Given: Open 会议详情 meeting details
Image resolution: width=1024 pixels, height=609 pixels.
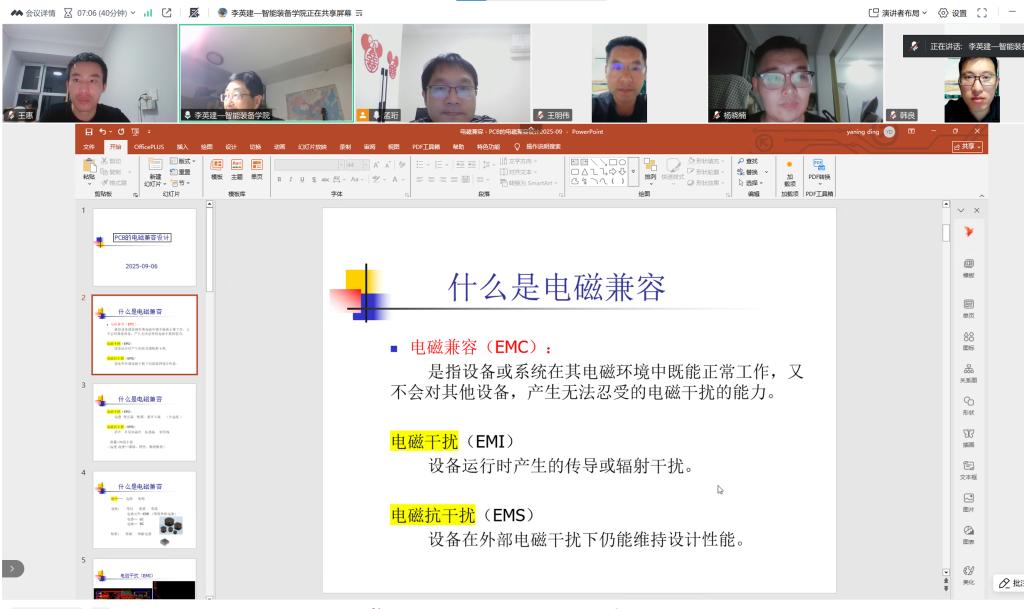Looking at the screenshot, I should tap(24, 12).
